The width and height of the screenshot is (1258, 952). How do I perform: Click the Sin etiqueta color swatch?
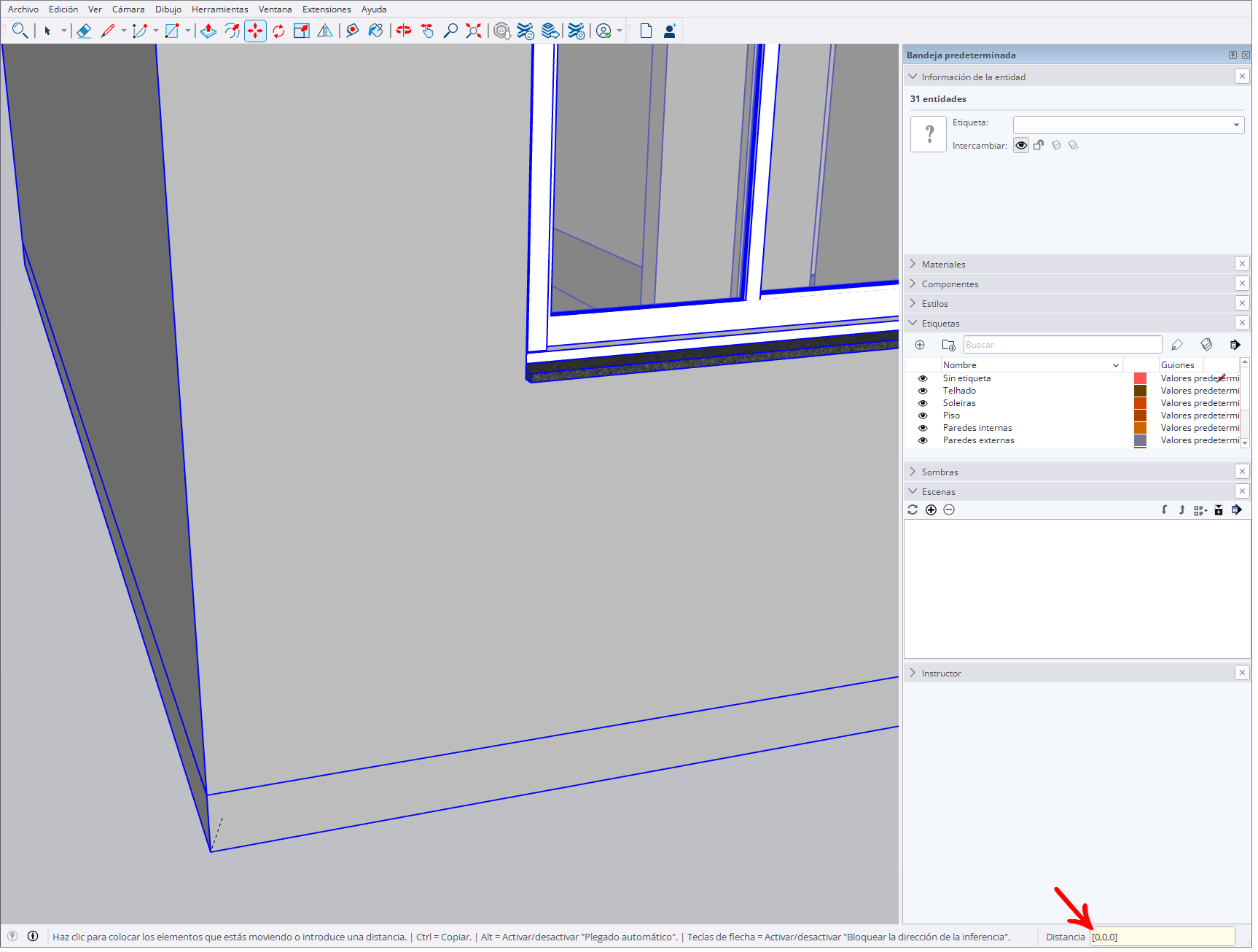[1140, 378]
